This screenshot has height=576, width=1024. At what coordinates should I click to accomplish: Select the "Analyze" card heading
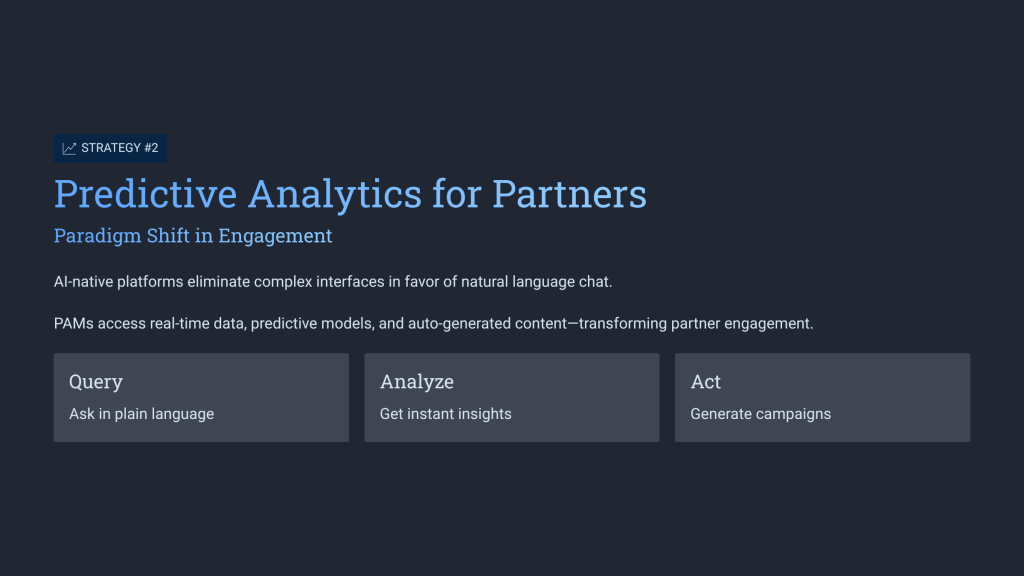pyautogui.click(x=417, y=382)
